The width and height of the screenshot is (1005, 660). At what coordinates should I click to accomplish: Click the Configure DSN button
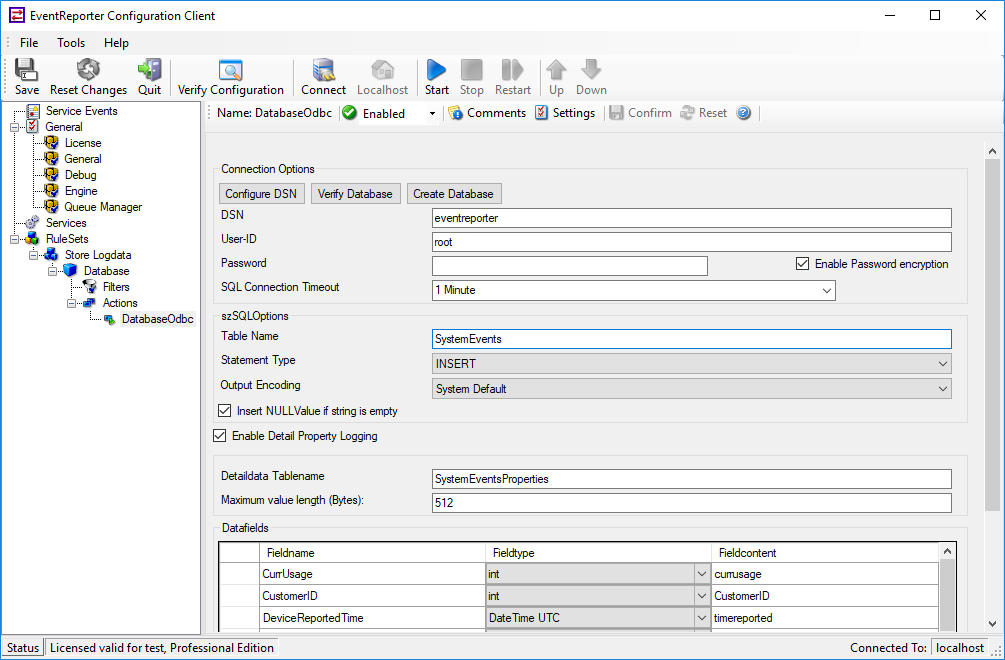261,194
